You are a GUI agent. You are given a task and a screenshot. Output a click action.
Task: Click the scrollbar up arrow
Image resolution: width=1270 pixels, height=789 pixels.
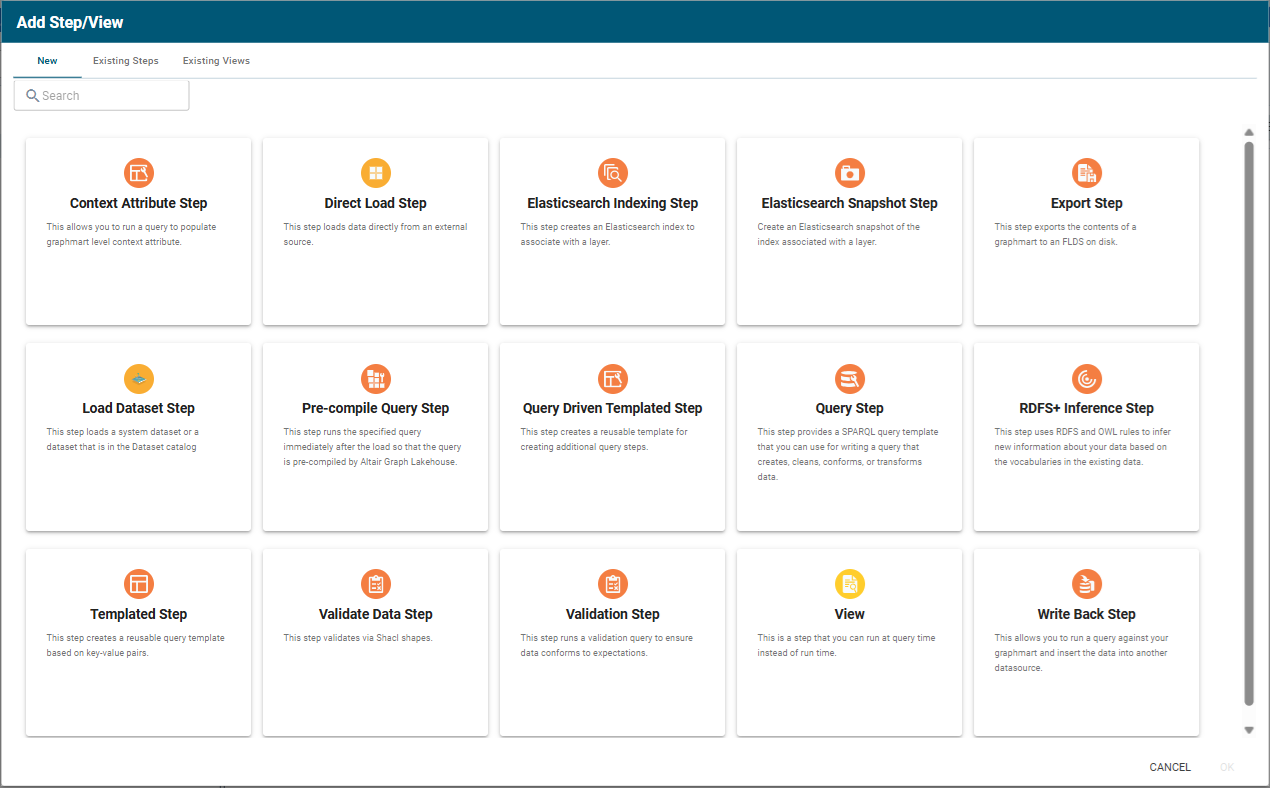[x=1248, y=133]
